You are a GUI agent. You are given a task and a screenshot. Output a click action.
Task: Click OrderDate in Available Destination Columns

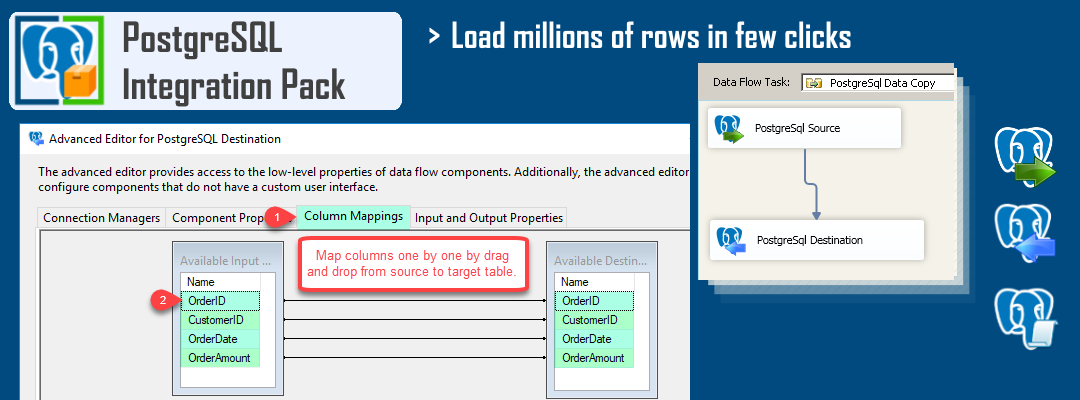click(594, 339)
